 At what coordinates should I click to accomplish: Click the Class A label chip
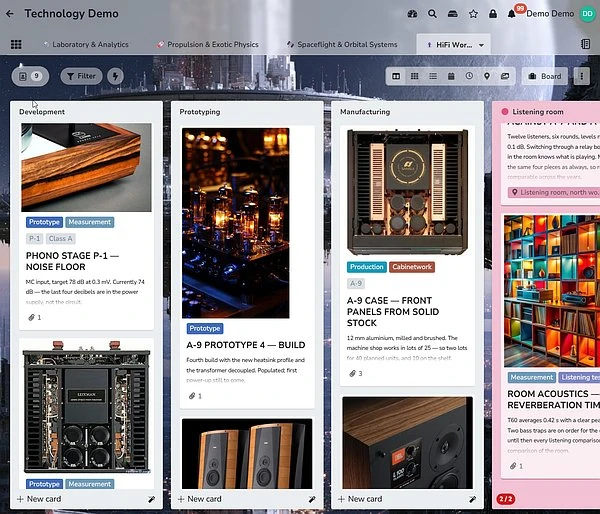click(60, 239)
